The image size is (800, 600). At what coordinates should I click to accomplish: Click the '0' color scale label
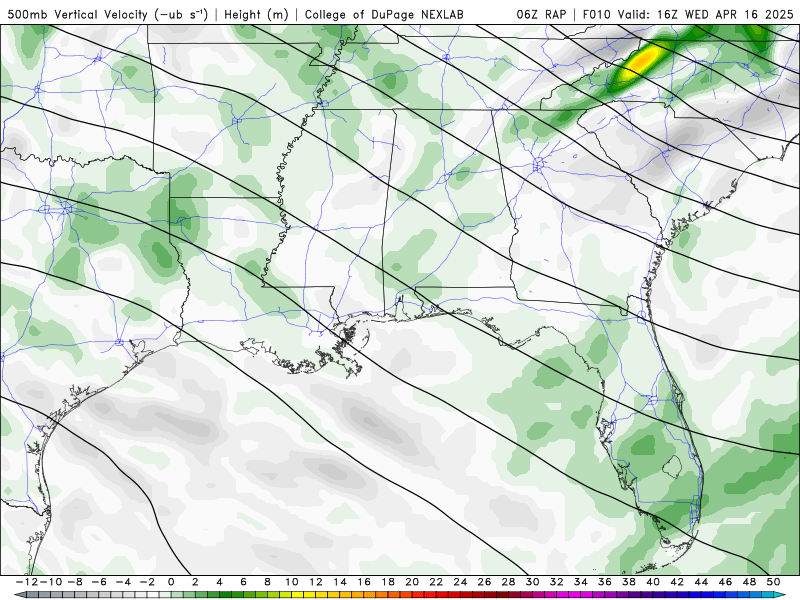coord(171,582)
